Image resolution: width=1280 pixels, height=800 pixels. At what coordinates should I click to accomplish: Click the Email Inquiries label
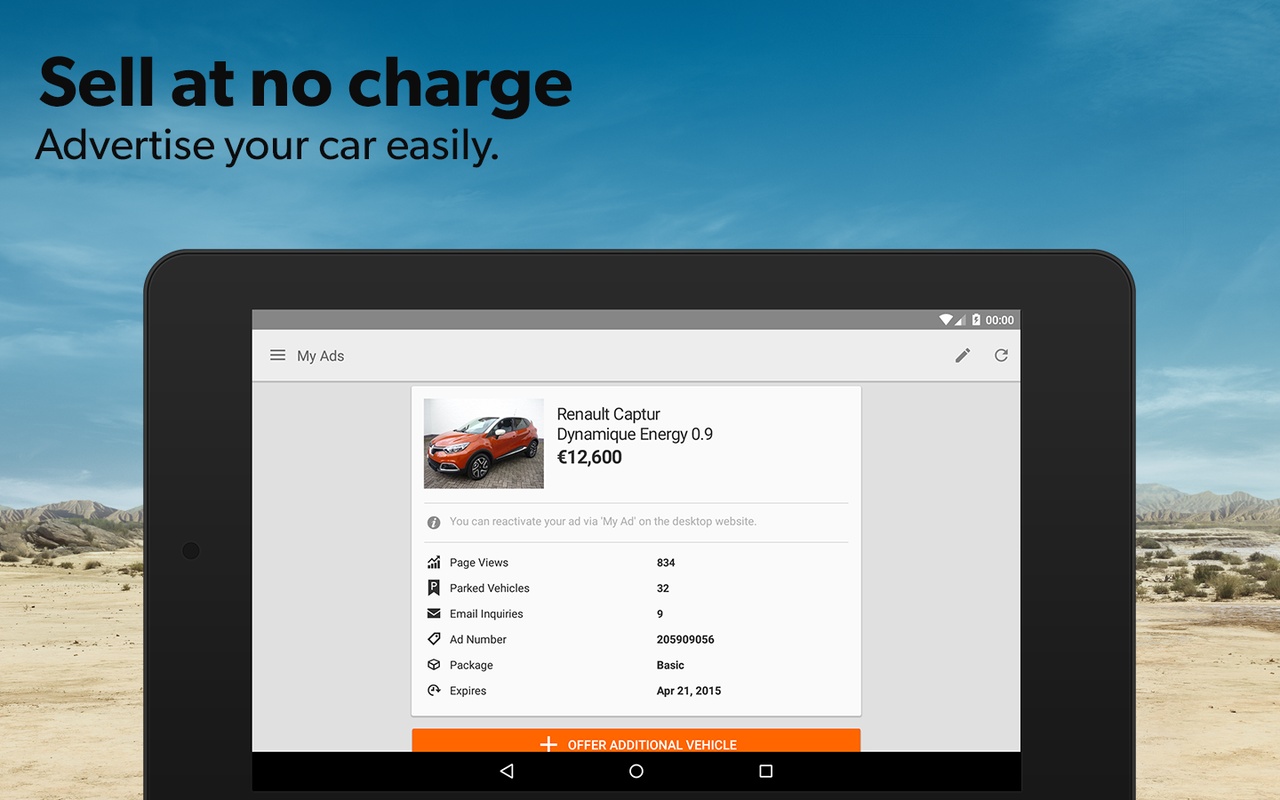pyautogui.click(x=486, y=614)
